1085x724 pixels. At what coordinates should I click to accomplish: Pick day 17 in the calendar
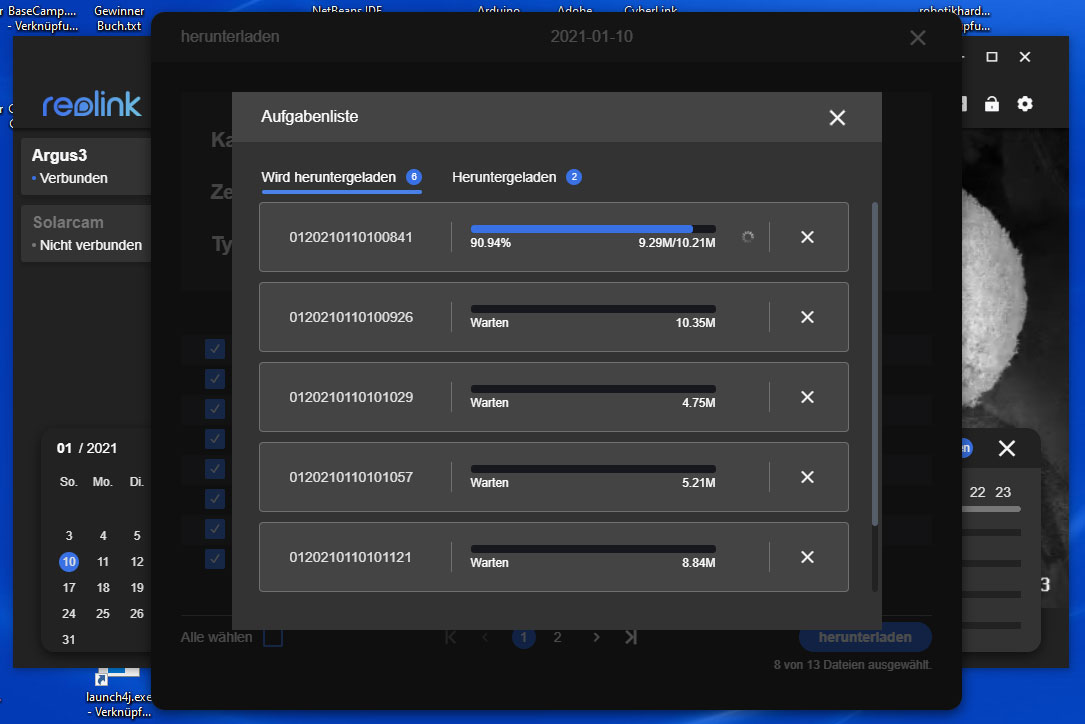69,588
